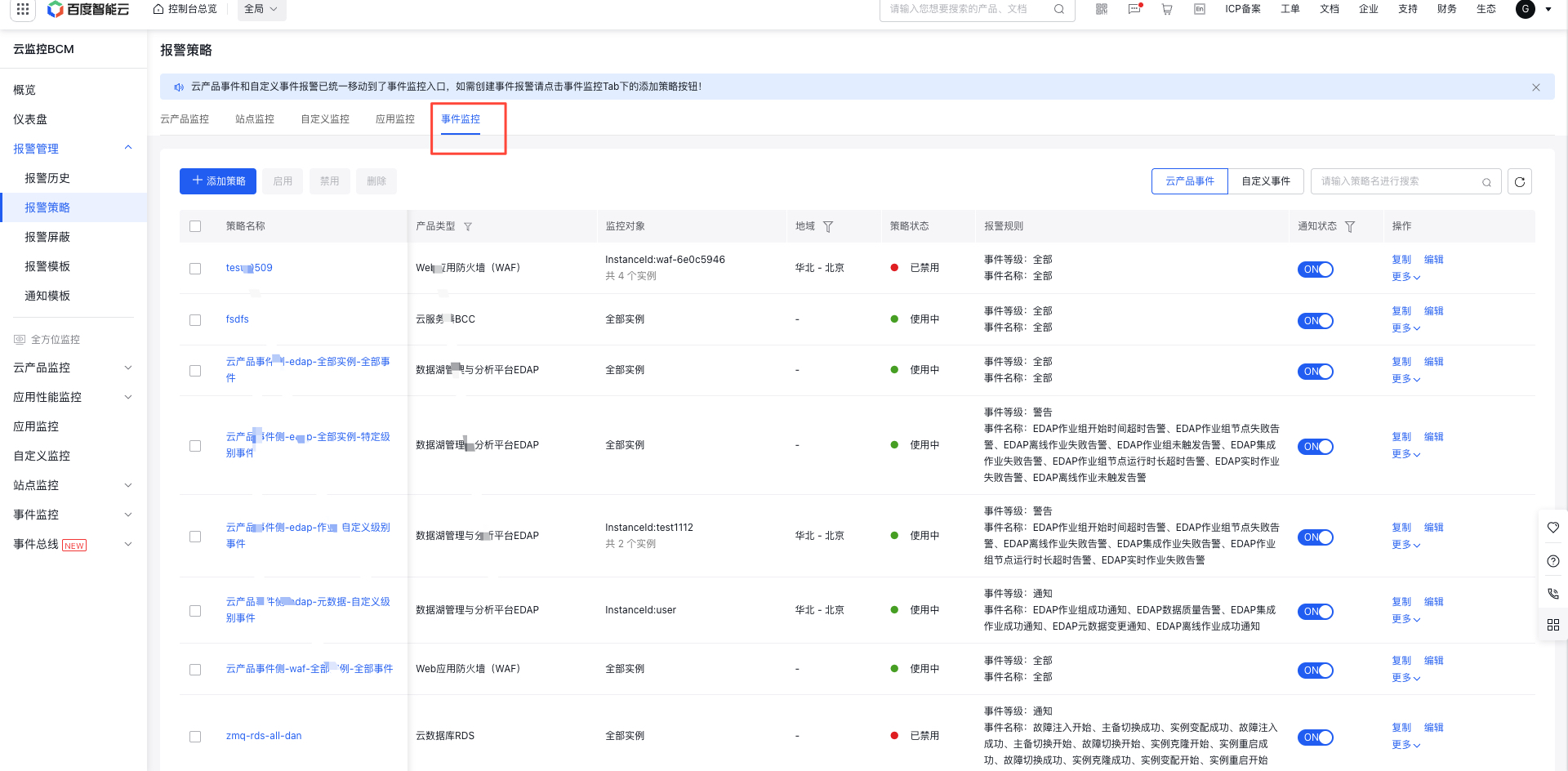This screenshot has height=771, width=1568.
Task: Open the messages icon with red dot
Action: coord(1134,9)
